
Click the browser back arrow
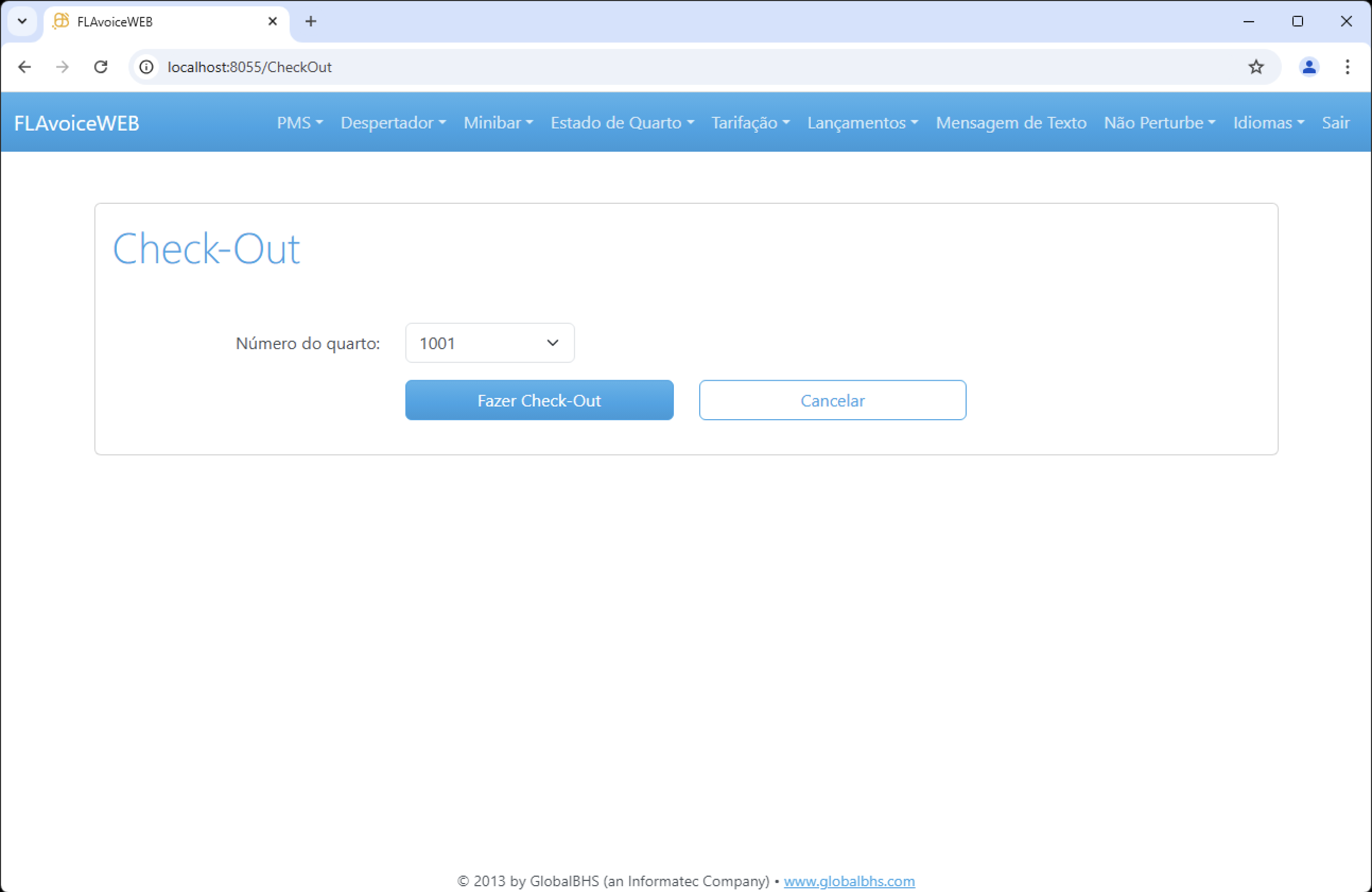pyautogui.click(x=24, y=67)
